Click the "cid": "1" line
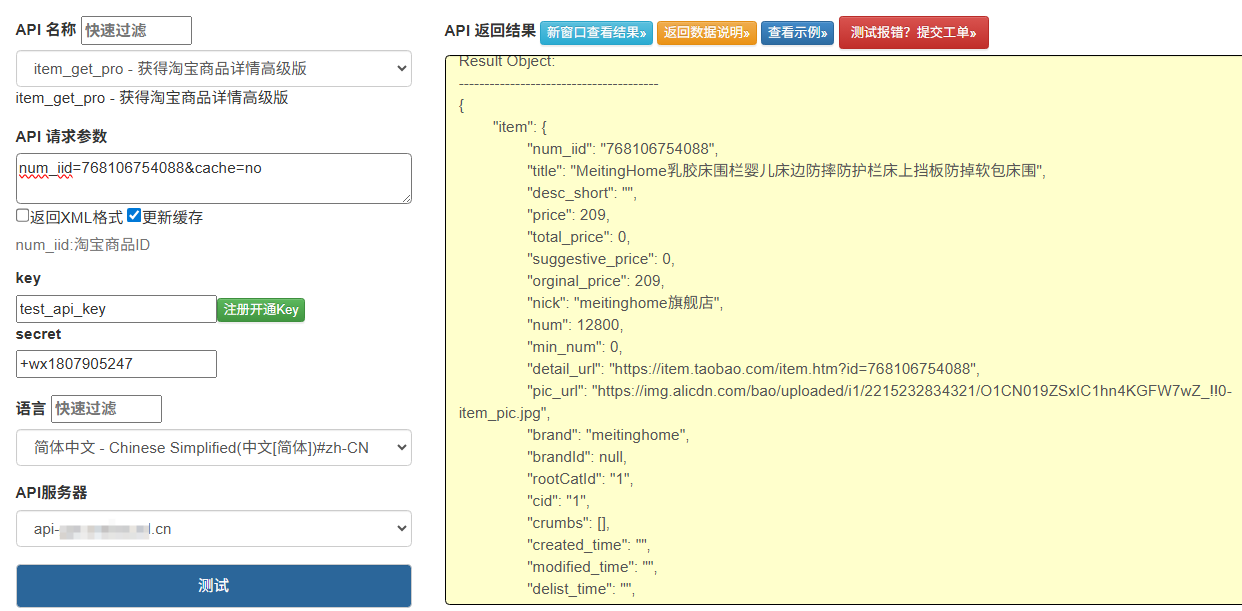 coord(558,501)
